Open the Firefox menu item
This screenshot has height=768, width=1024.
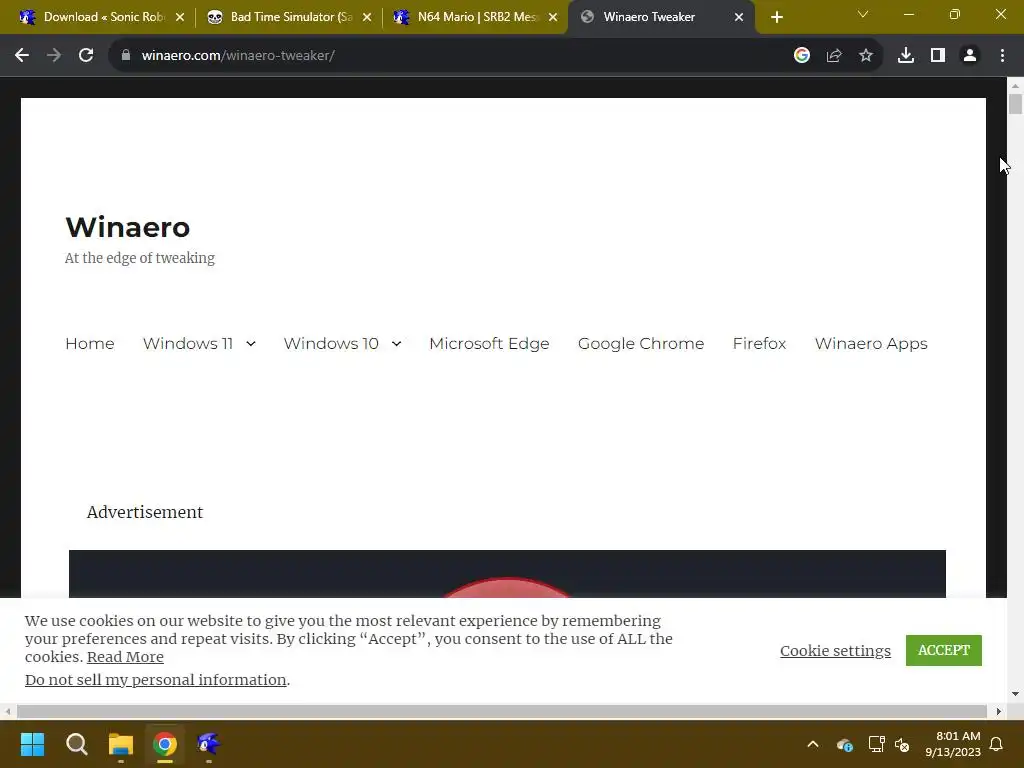759,344
